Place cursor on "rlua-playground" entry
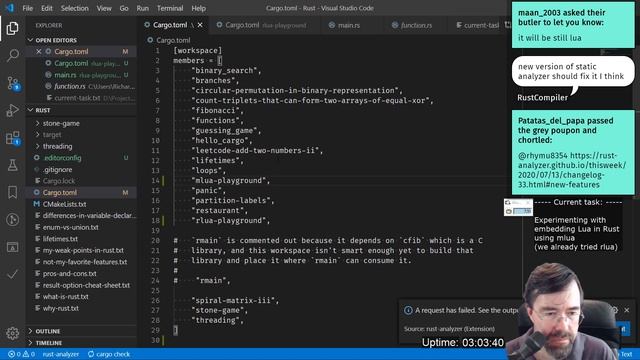This screenshot has width=640, height=360. click(x=231, y=220)
